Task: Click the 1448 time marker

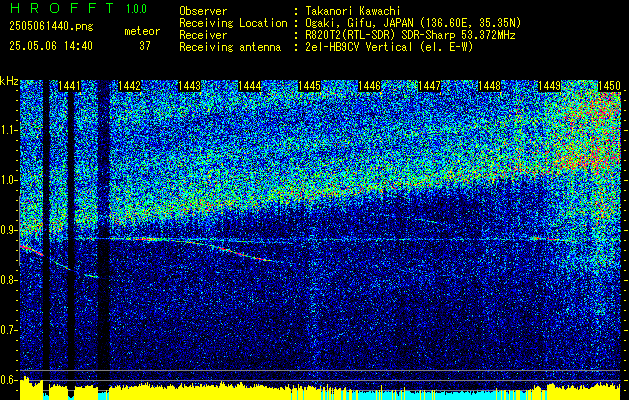Action: click(x=489, y=85)
